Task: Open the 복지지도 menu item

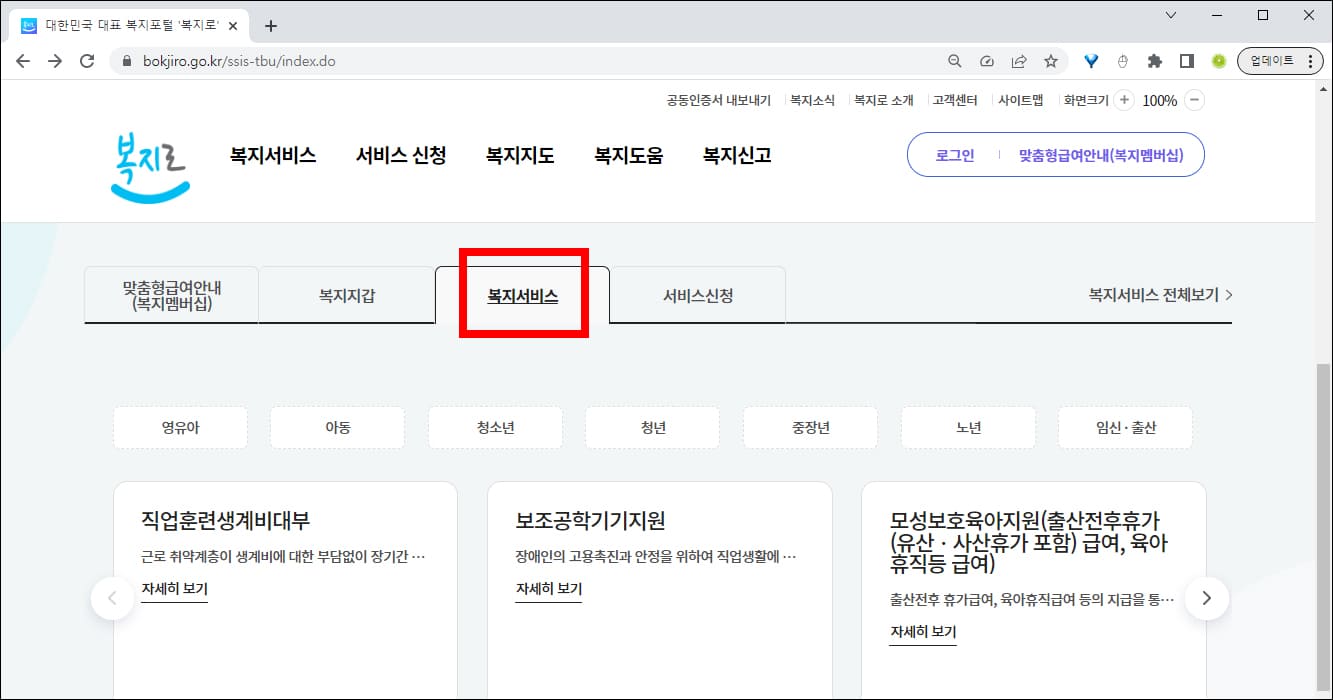Action: coord(519,155)
